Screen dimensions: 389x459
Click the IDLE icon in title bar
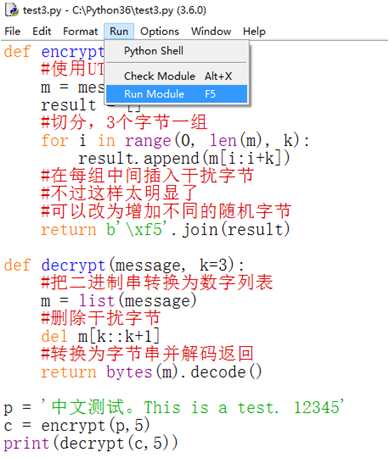[x=12, y=10]
